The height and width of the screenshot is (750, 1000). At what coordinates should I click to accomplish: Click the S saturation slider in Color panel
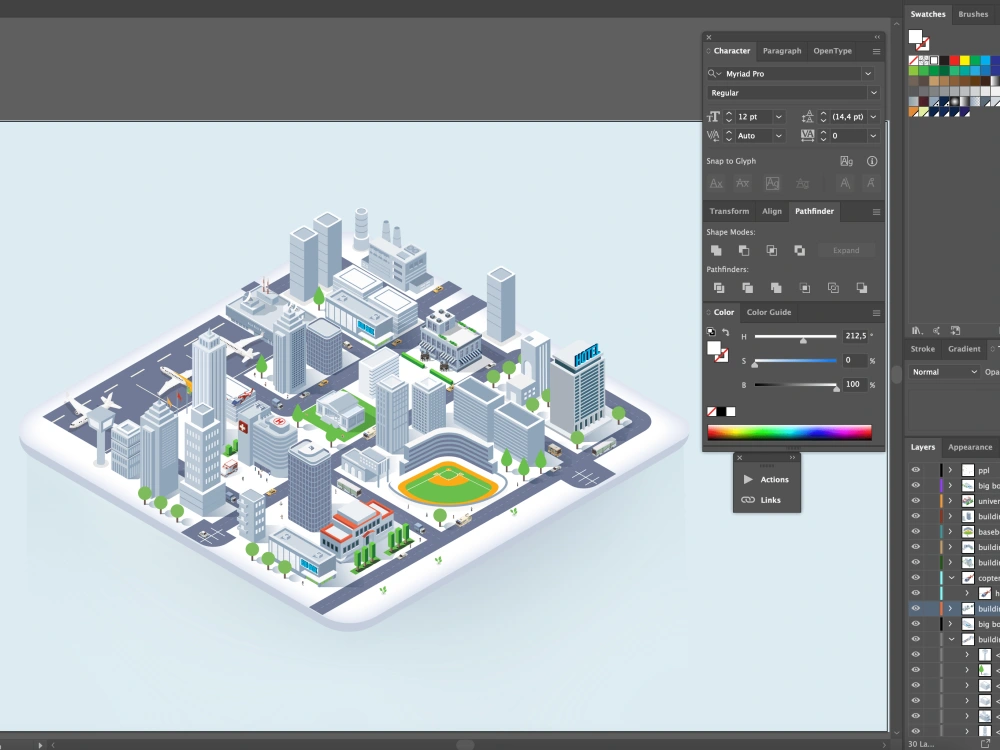[795, 361]
